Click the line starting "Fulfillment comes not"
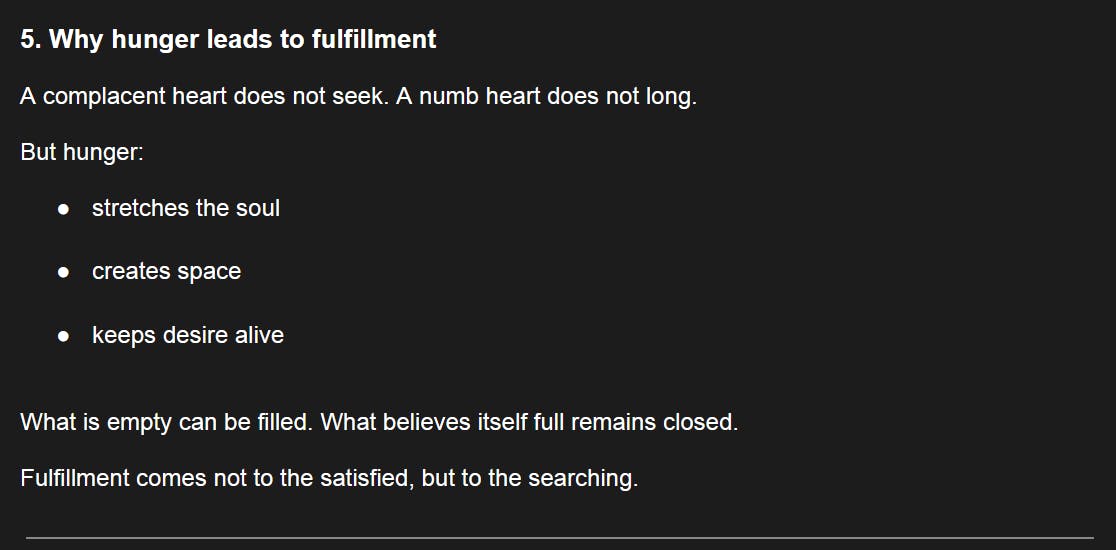The height and width of the screenshot is (550, 1116). coord(329,478)
